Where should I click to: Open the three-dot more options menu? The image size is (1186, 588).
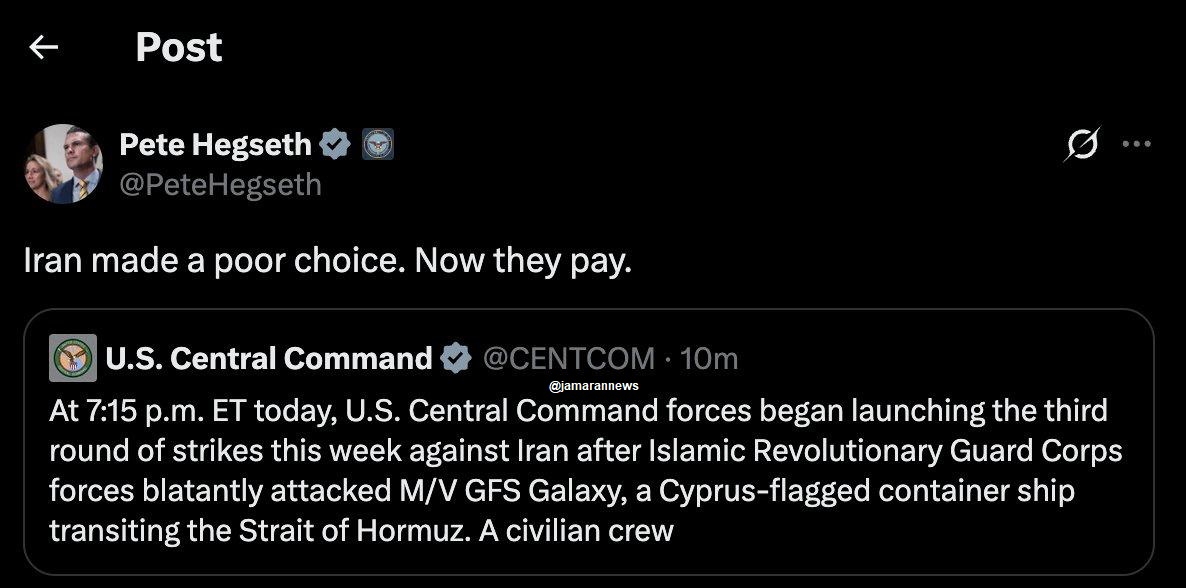(1136, 144)
